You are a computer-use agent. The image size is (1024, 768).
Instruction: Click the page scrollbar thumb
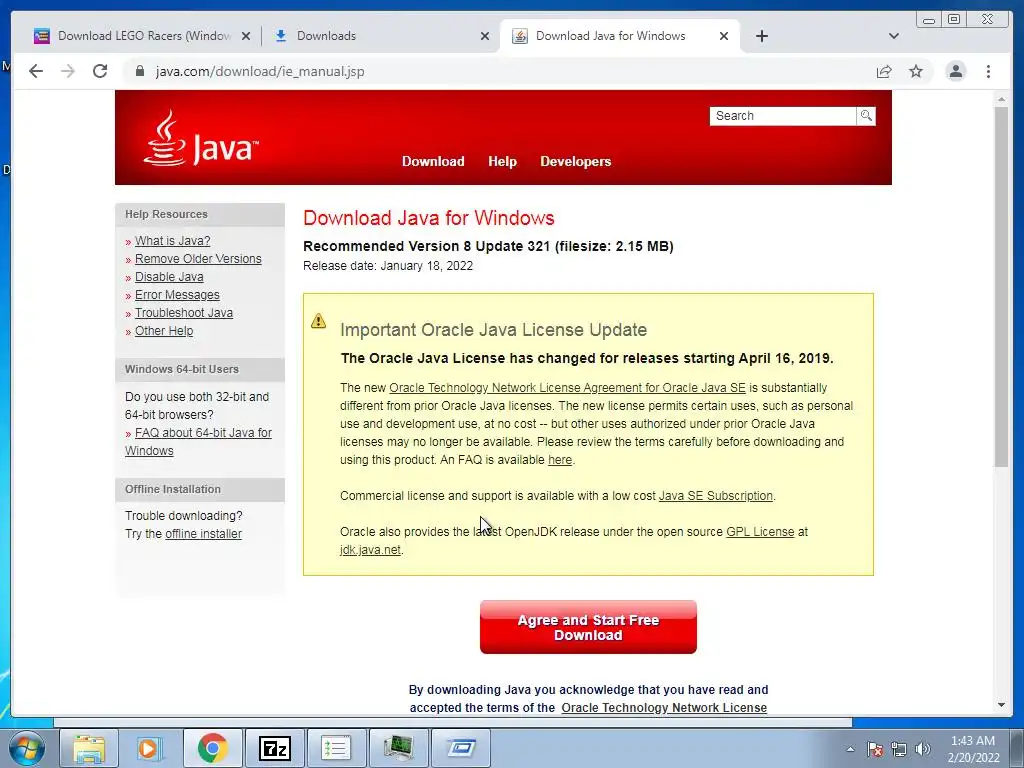coord(1001,286)
